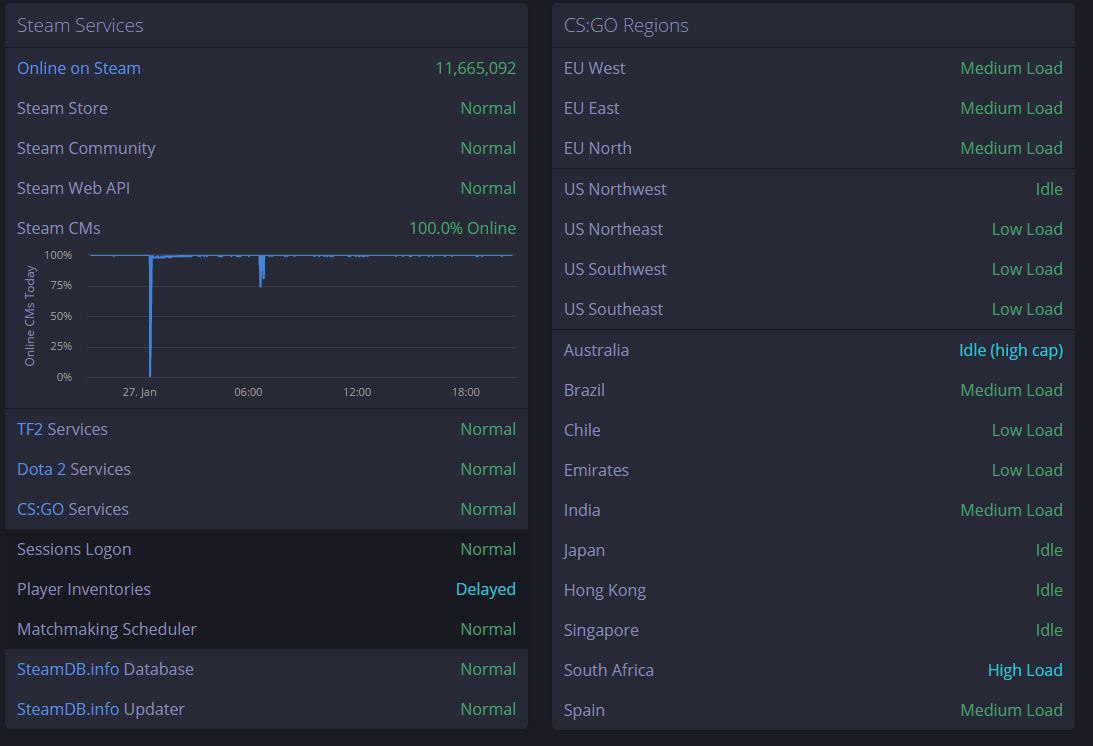Open the Online on Steam link
The image size is (1093, 746).
click(x=79, y=68)
